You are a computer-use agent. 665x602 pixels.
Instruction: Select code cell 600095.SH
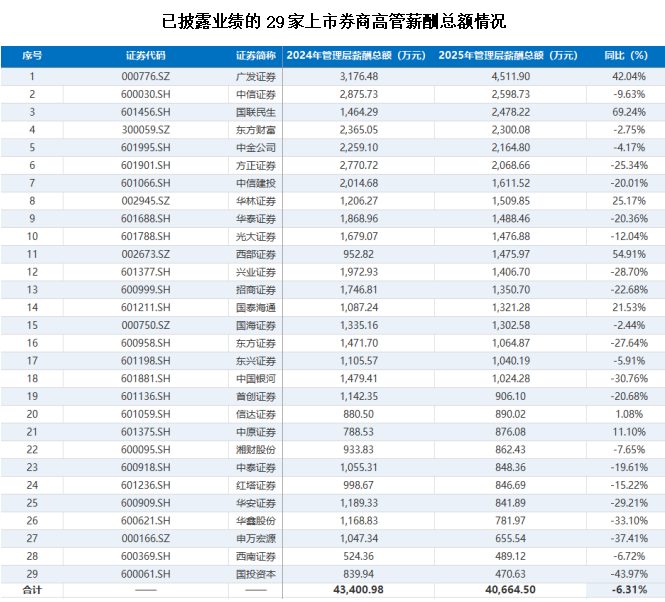(145, 450)
